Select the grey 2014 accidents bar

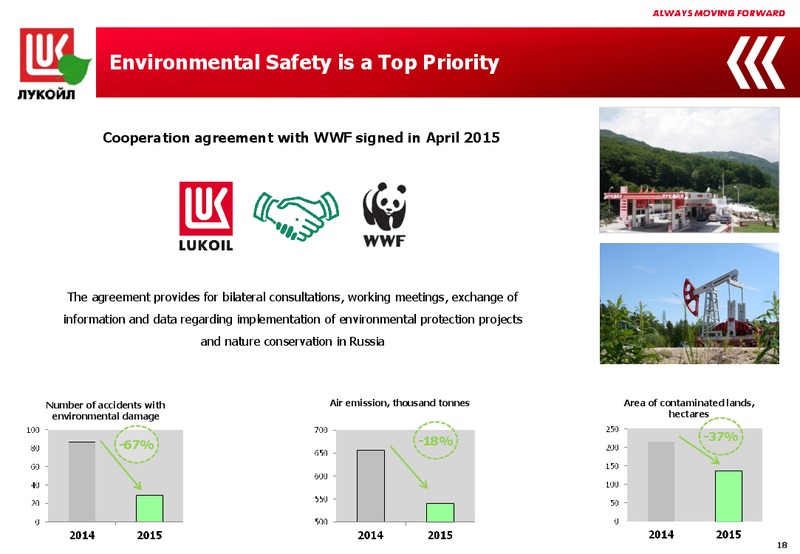pos(82,481)
